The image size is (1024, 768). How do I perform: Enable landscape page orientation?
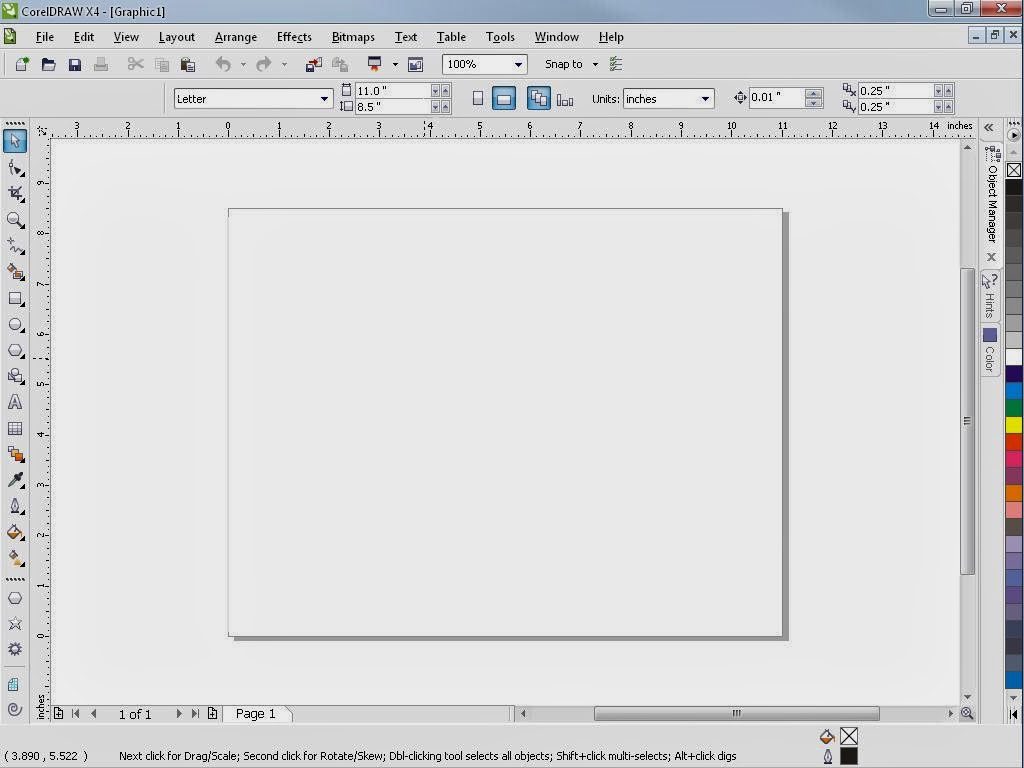click(x=504, y=98)
